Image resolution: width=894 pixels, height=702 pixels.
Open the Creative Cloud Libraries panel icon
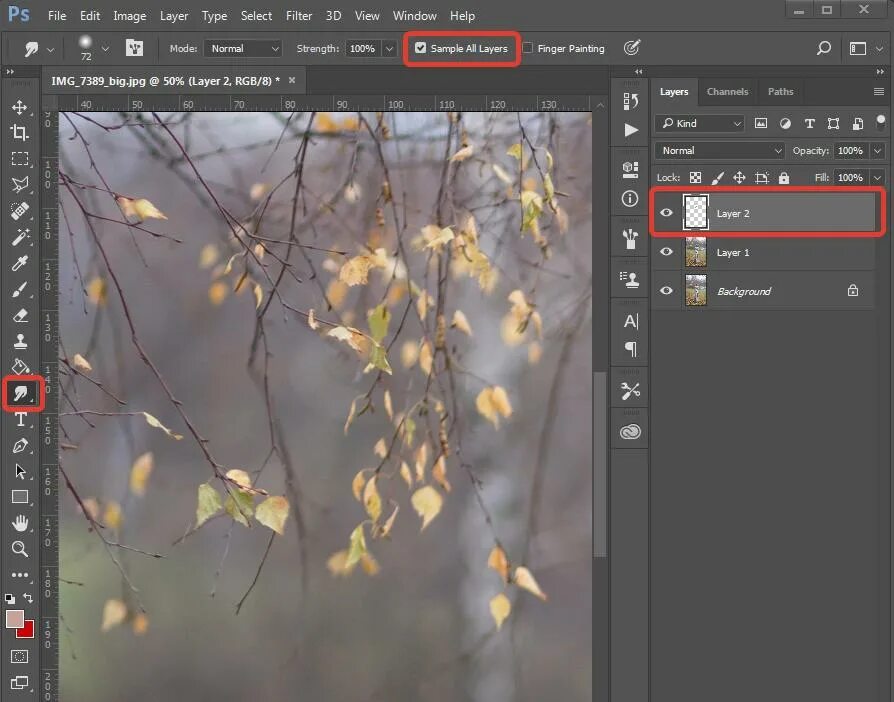click(x=630, y=432)
